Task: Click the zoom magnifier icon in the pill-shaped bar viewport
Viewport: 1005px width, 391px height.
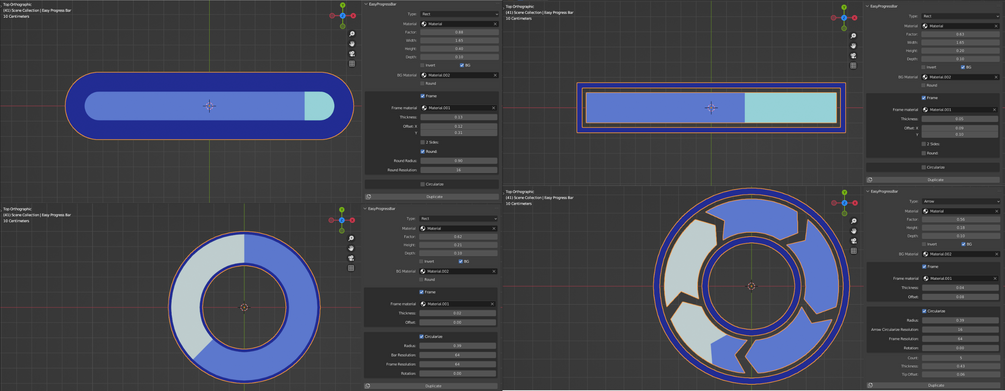Action: coord(351,33)
